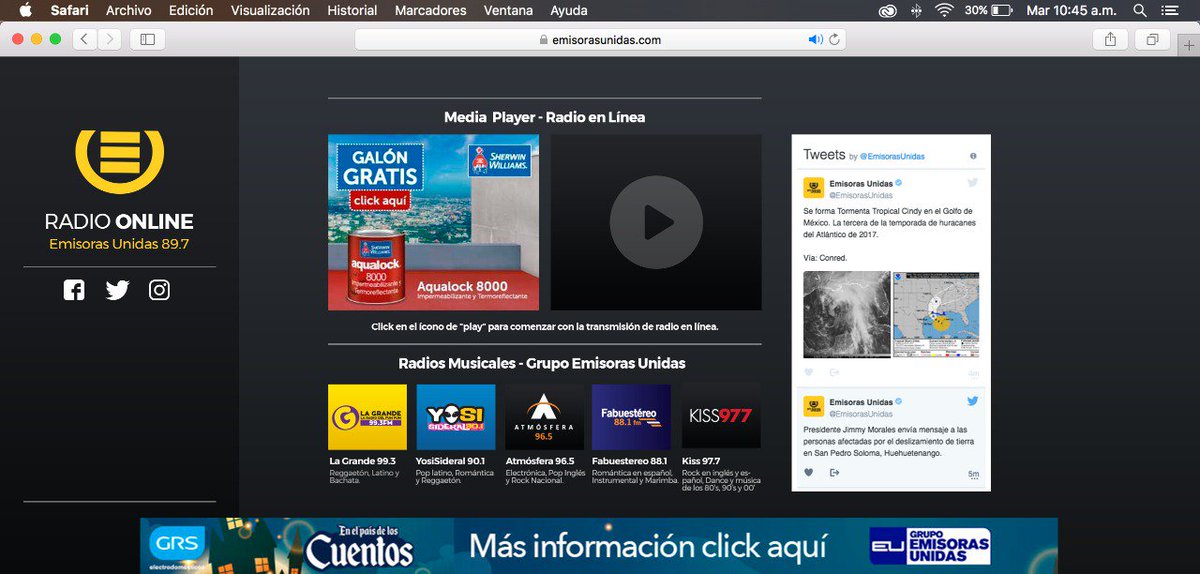
Task: Click the Creative Cloud menu bar icon
Action: click(x=888, y=10)
